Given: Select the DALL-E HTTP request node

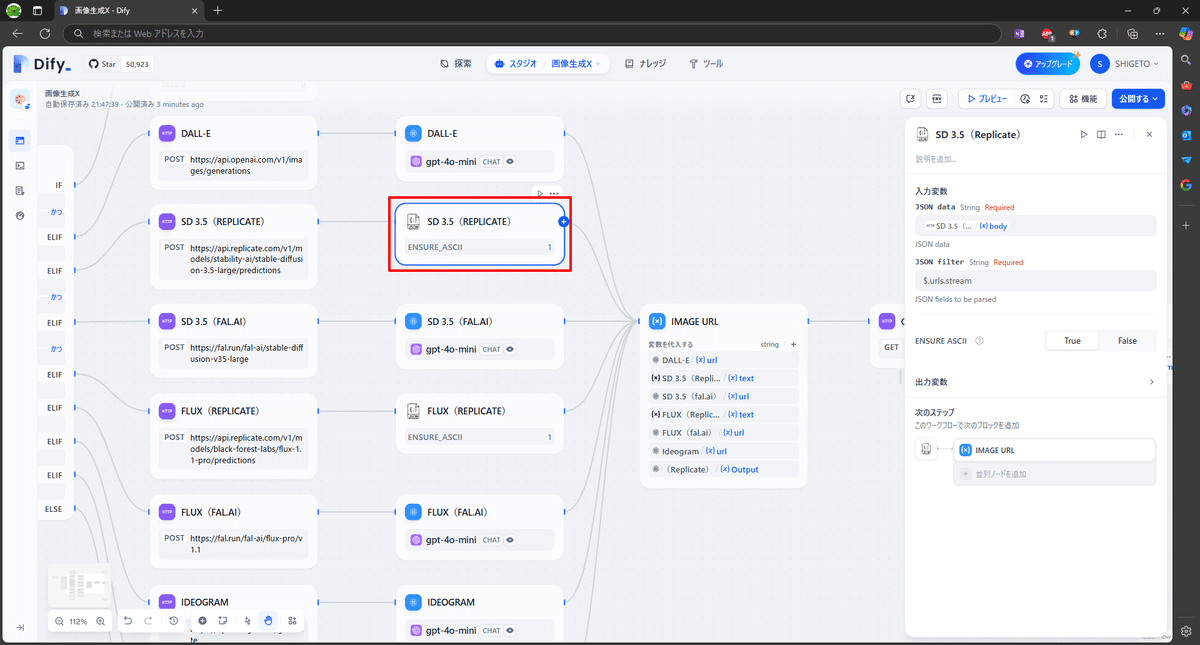Looking at the screenshot, I should tap(233, 152).
